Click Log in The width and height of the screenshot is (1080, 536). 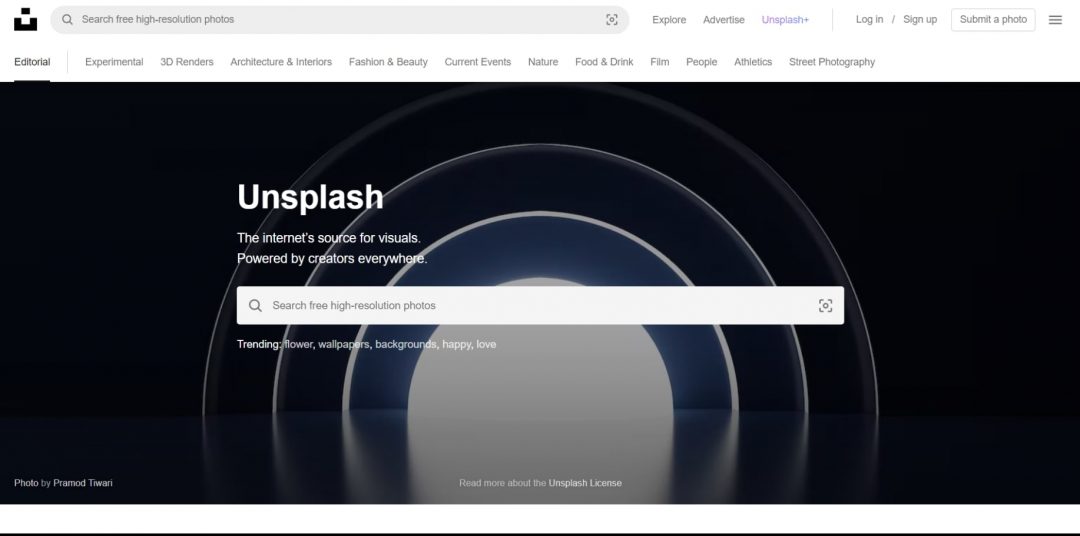[869, 19]
